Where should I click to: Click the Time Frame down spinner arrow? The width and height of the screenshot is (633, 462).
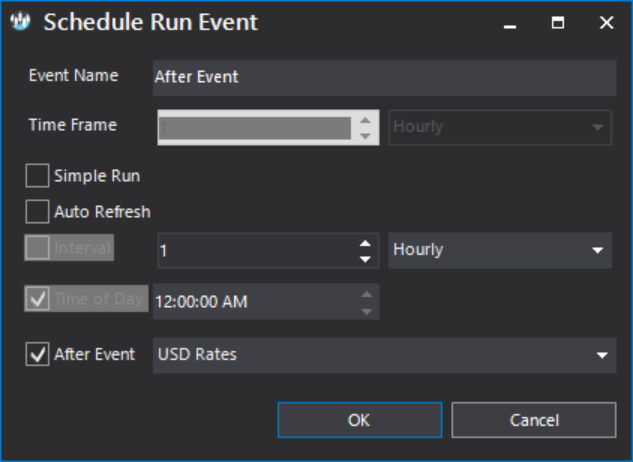point(365,136)
